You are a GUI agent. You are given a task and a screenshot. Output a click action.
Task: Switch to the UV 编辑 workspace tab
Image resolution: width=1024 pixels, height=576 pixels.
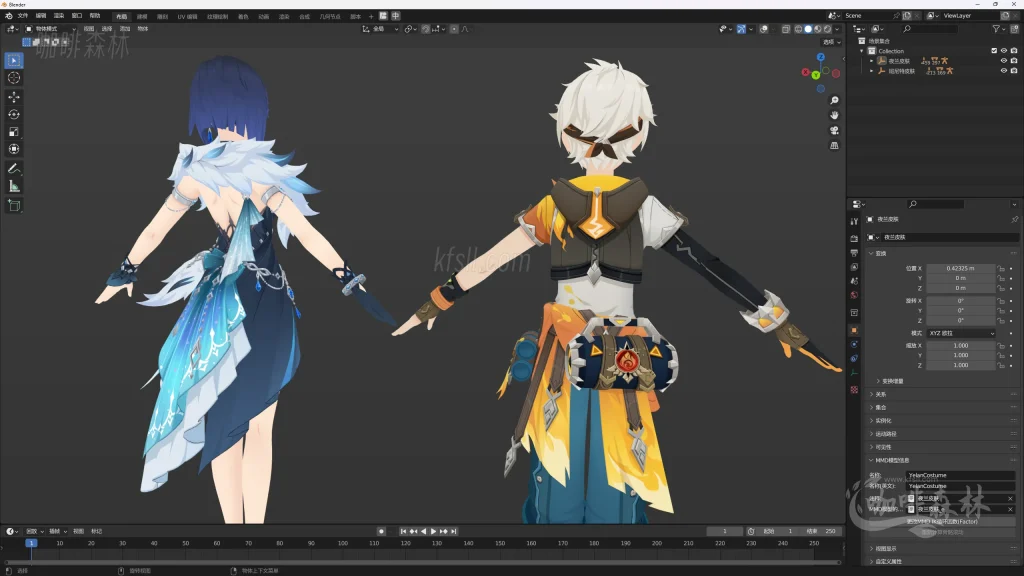click(187, 16)
